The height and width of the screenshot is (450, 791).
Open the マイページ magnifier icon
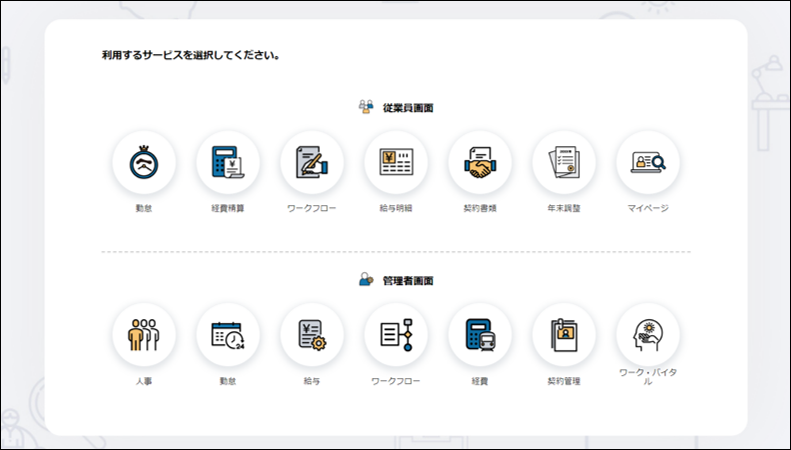click(x=648, y=163)
